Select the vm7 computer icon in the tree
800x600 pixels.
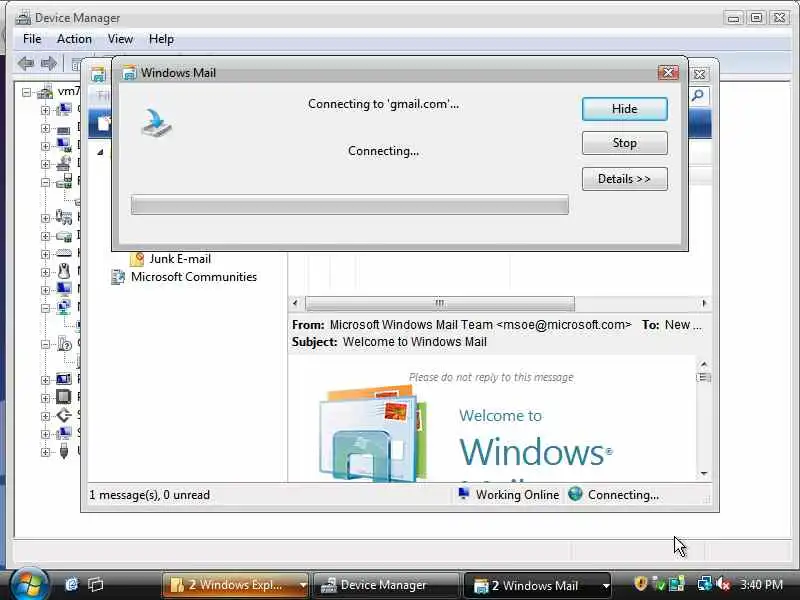[x=45, y=92]
